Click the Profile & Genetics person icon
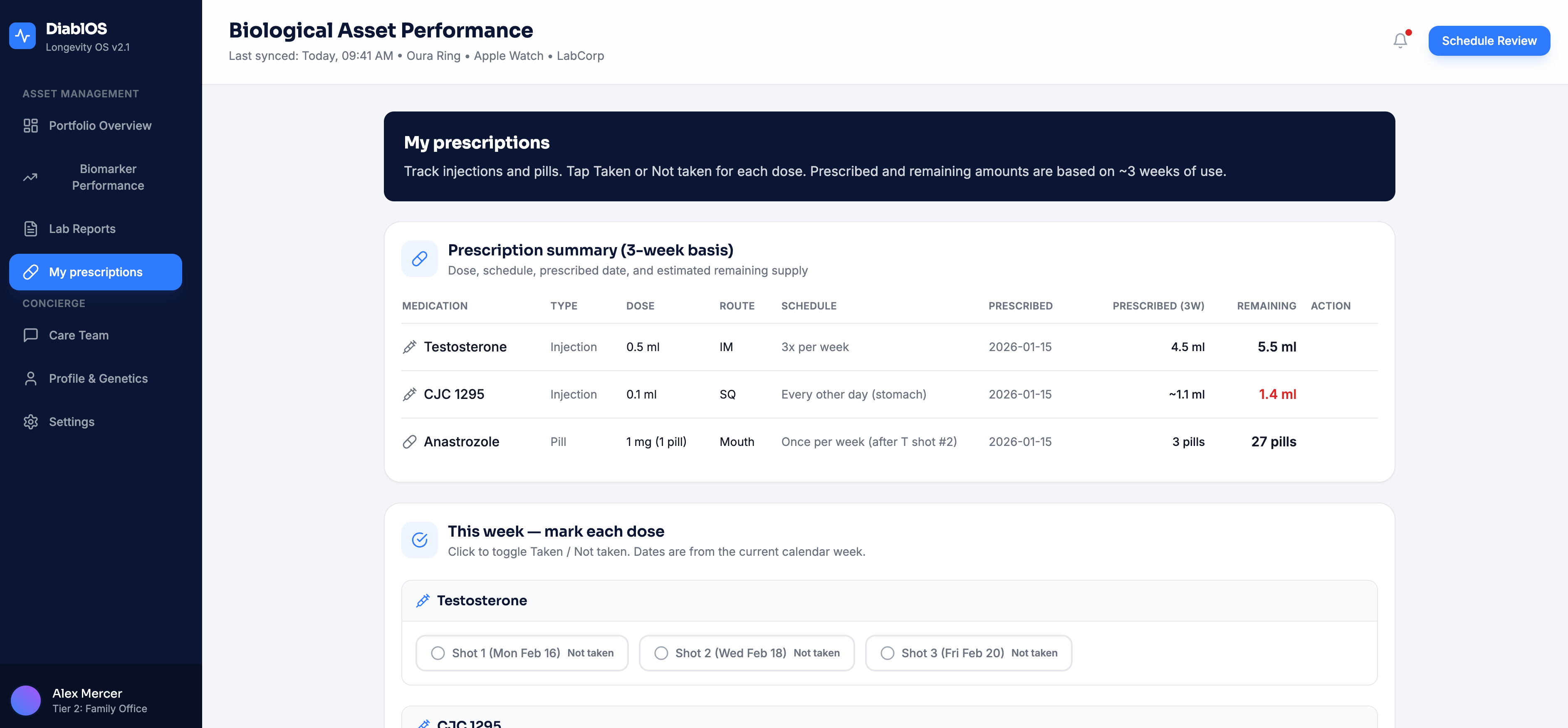 [x=31, y=378]
